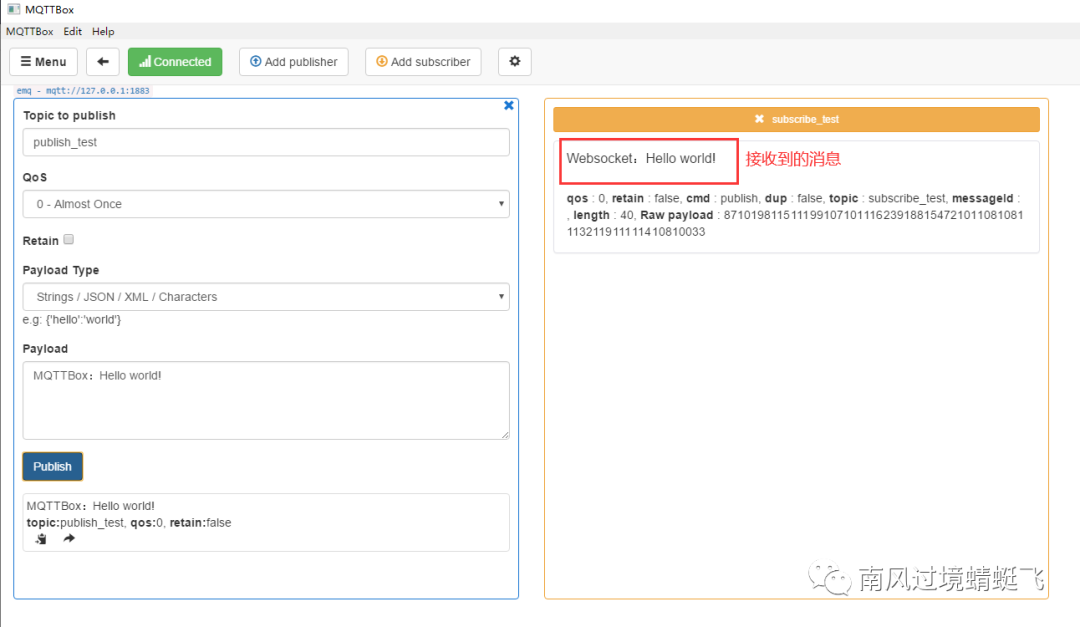
Task: Open connection settings gear icon
Action: pyautogui.click(x=515, y=61)
